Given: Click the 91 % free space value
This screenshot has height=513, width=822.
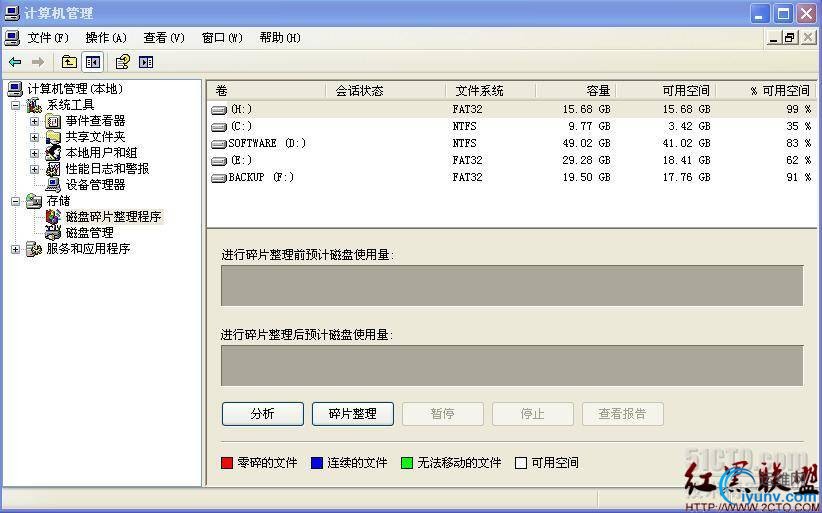Looking at the screenshot, I should [798, 178].
